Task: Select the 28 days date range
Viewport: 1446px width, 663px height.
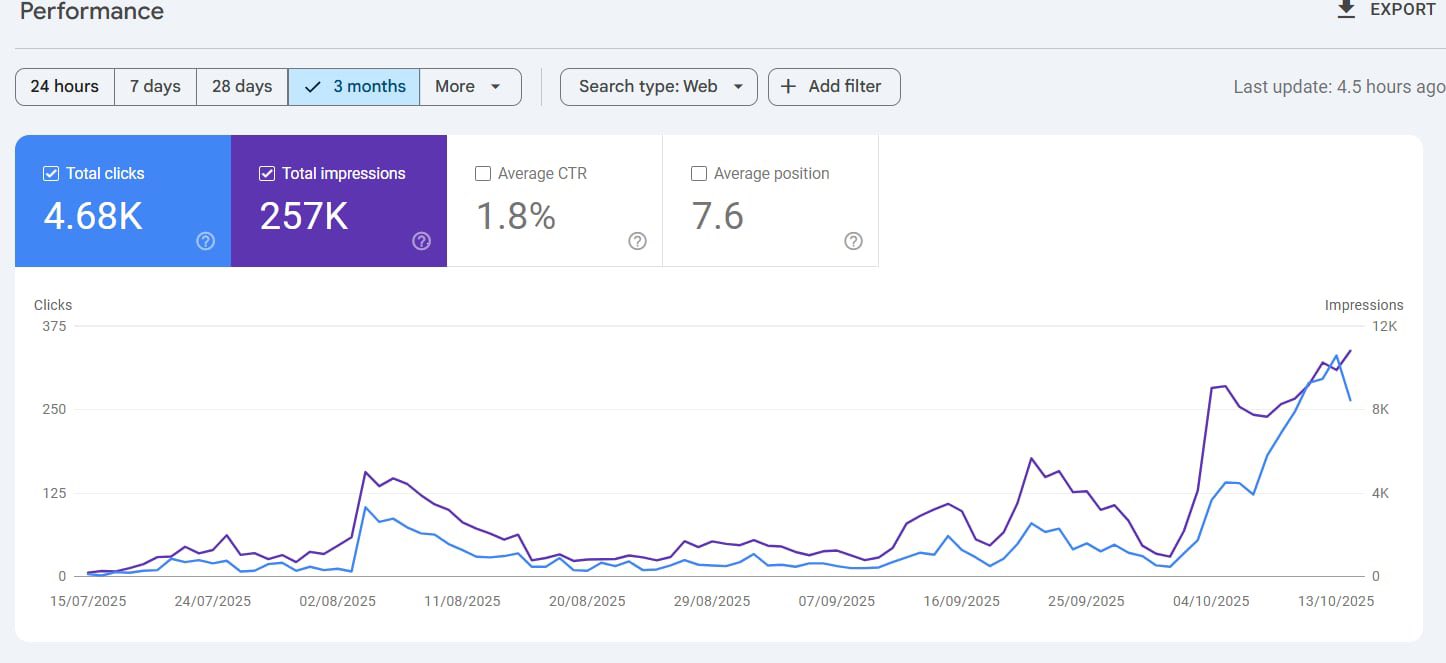Action: (x=241, y=87)
